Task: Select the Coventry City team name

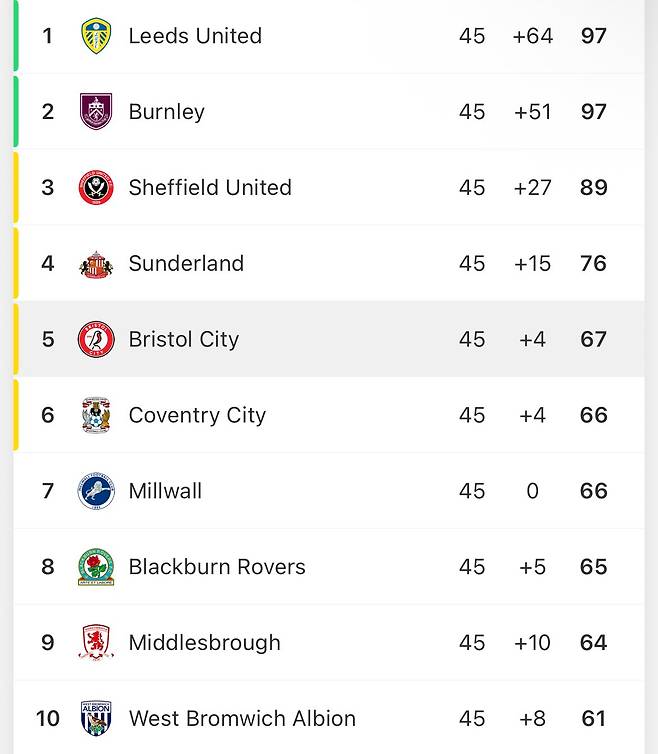Action: coord(197,415)
